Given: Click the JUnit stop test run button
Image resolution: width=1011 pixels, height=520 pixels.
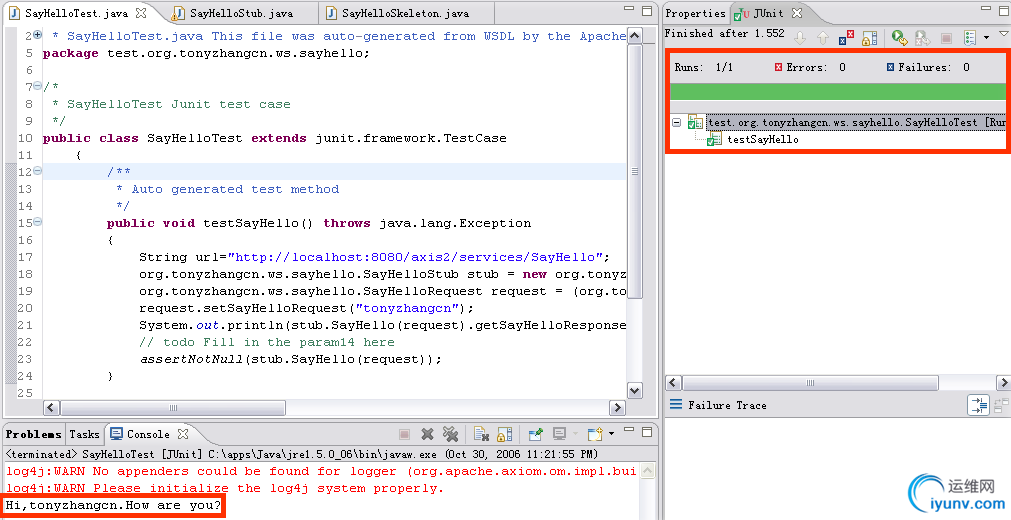Looking at the screenshot, I should point(946,38).
